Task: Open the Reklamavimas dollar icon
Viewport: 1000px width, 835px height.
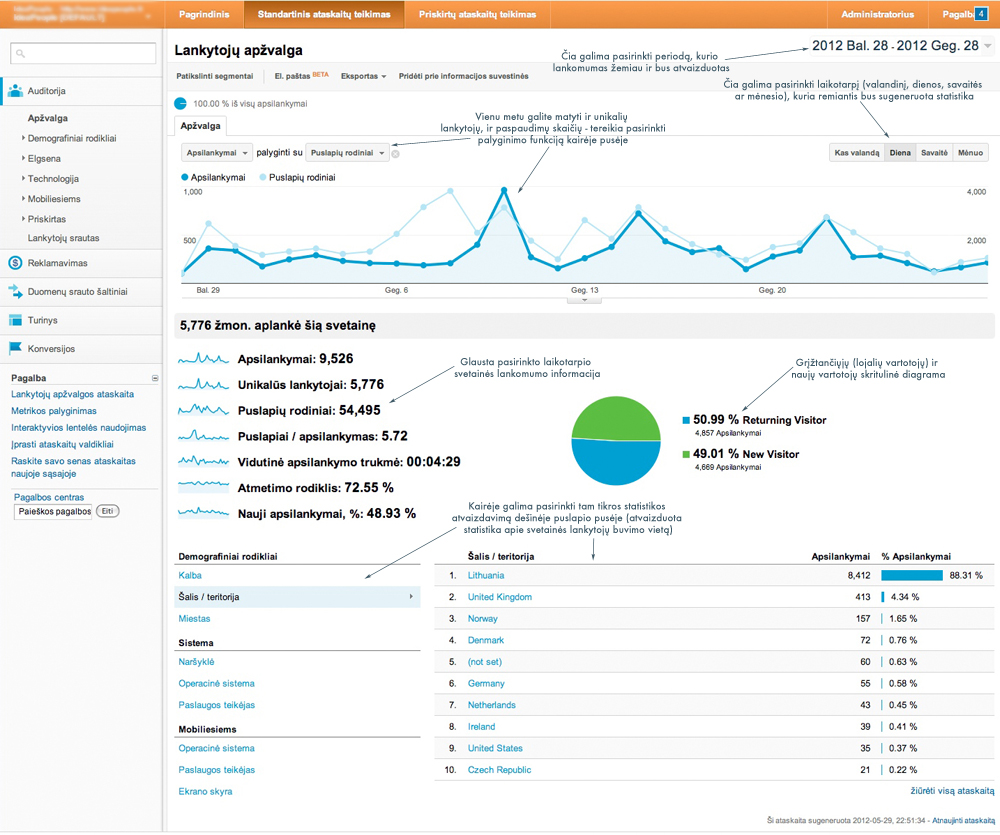Action: pos(15,263)
